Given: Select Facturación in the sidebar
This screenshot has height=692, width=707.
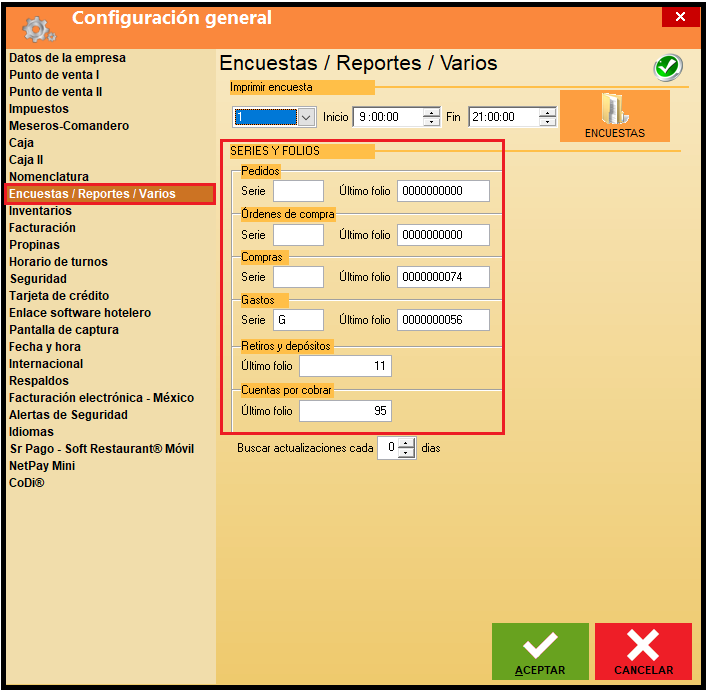Looking at the screenshot, I should click(x=42, y=228).
